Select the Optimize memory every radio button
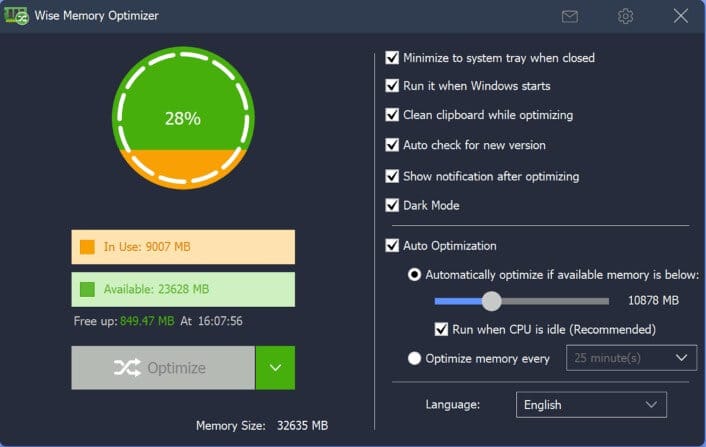 point(414,358)
